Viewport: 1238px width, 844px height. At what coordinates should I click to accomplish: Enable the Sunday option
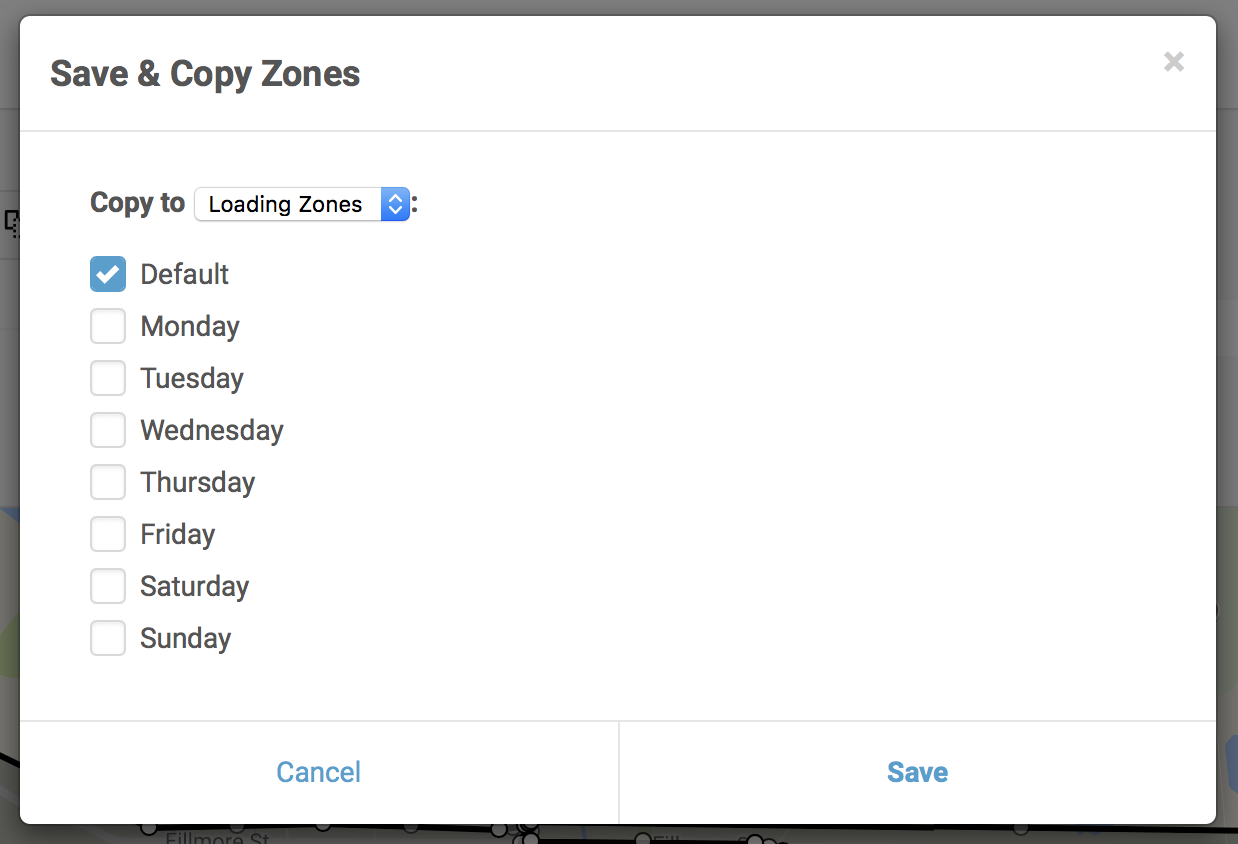tap(108, 638)
